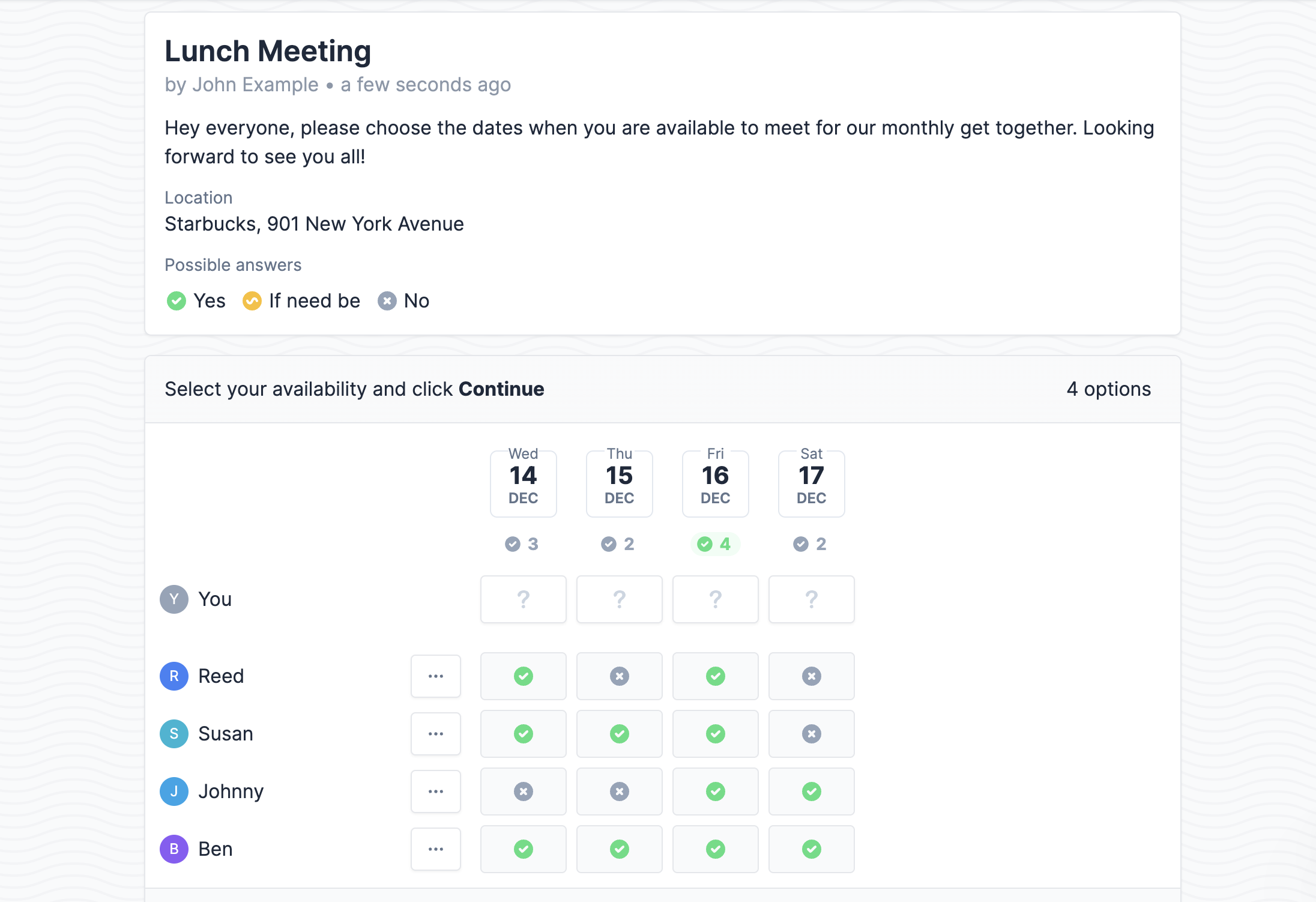This screenshot has height=902, width=1316.
Task: Open Susan's three-dot menu
Action: click(435, 733)
